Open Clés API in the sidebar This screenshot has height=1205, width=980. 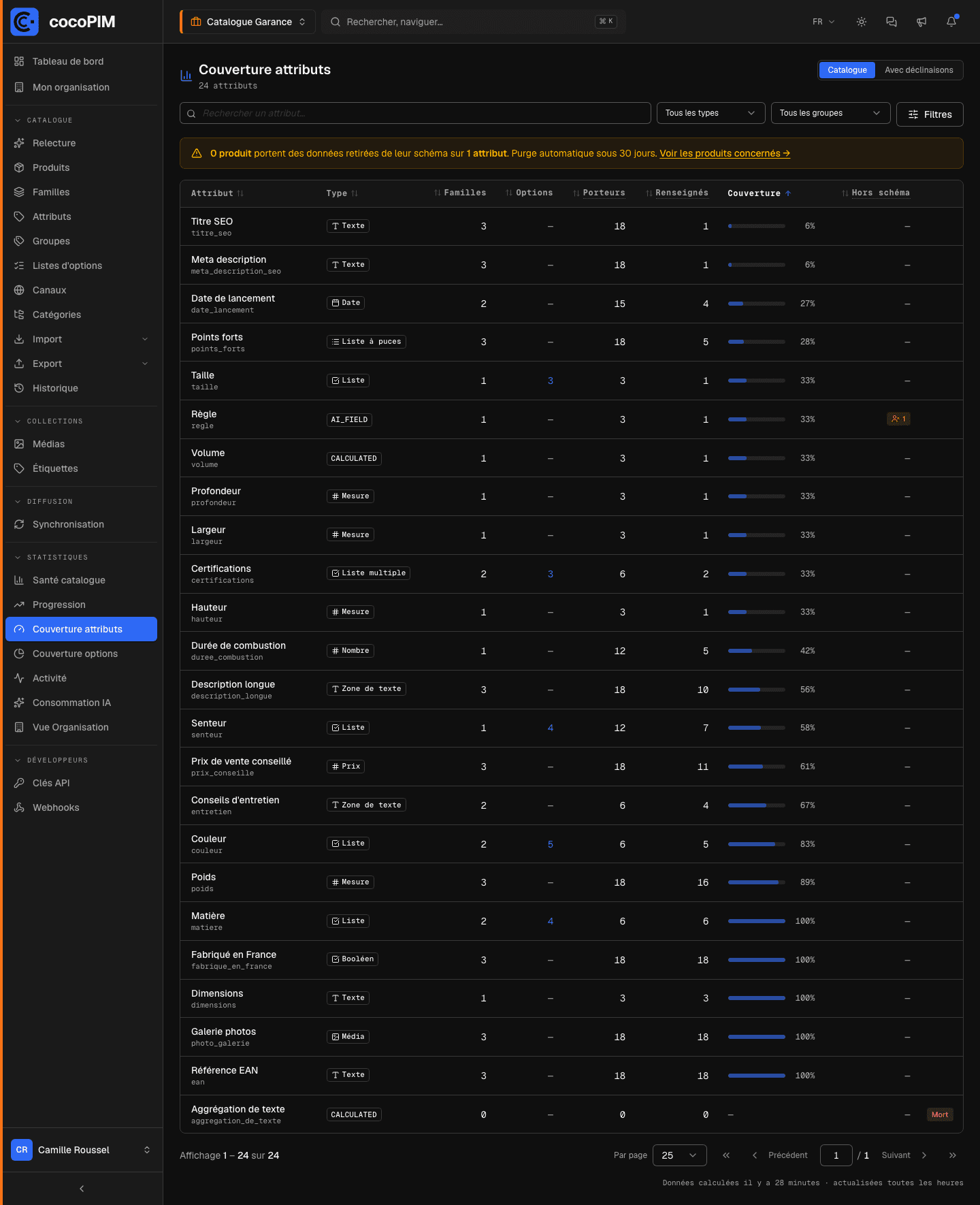[81, 783]
